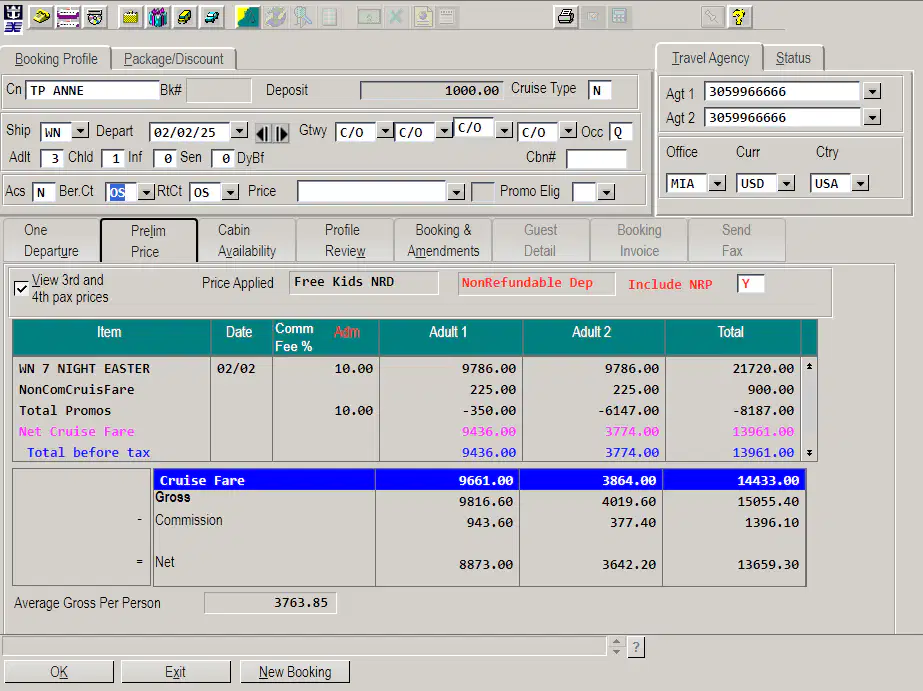Click the dimmed globe toolbar icon
Screen dimensions: 923x691
coord(274,17)
